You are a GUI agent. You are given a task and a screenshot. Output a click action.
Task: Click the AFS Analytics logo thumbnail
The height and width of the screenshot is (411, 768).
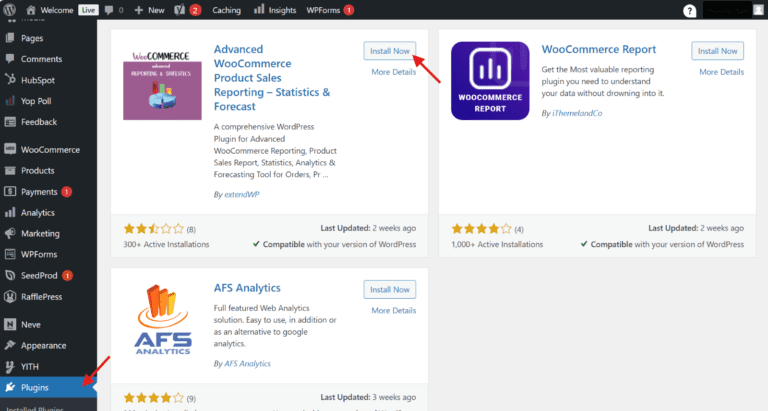click(x=162, y=319)
